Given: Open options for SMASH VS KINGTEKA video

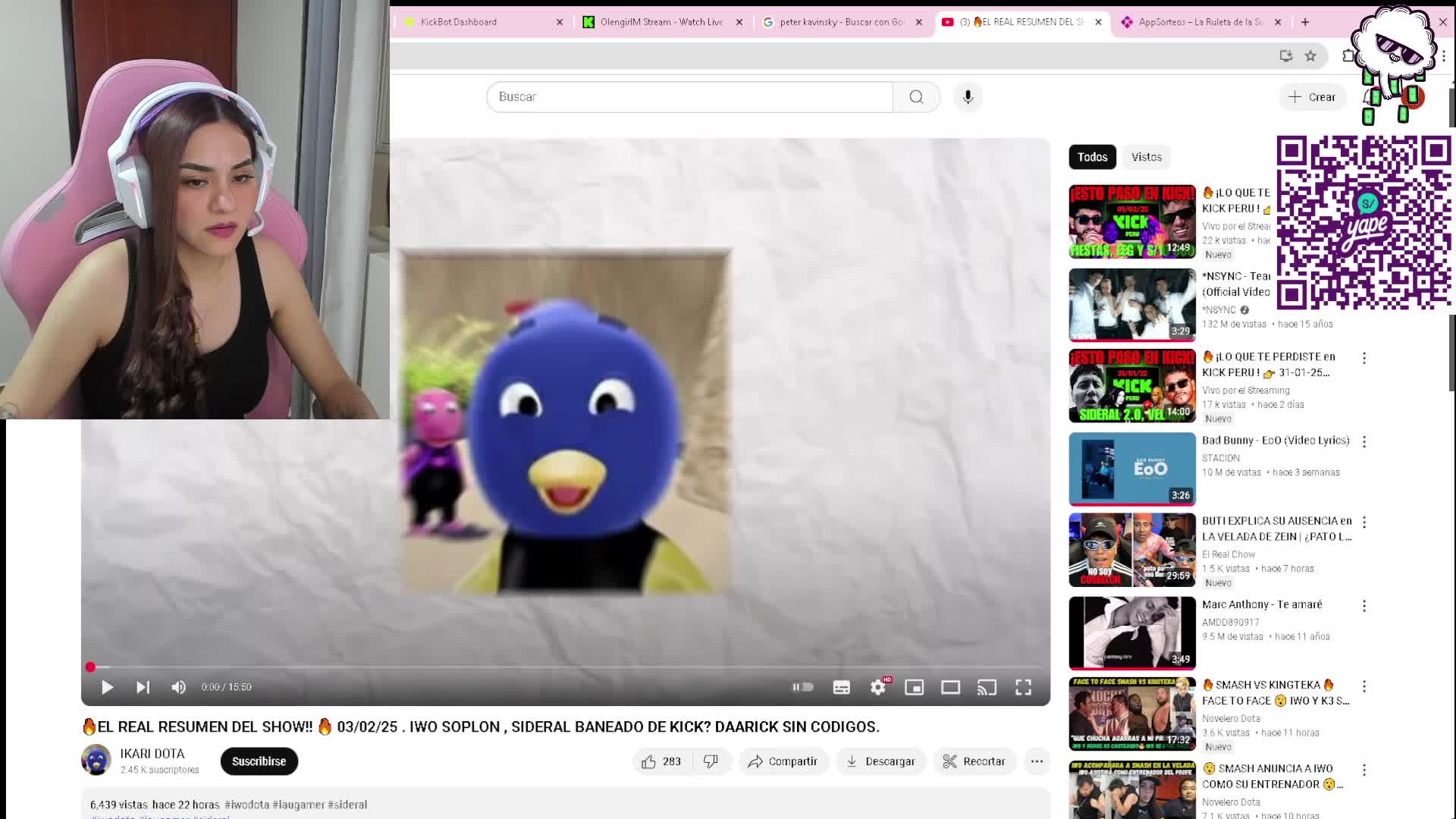Looking at the screenshot, I should (1364, 686).
